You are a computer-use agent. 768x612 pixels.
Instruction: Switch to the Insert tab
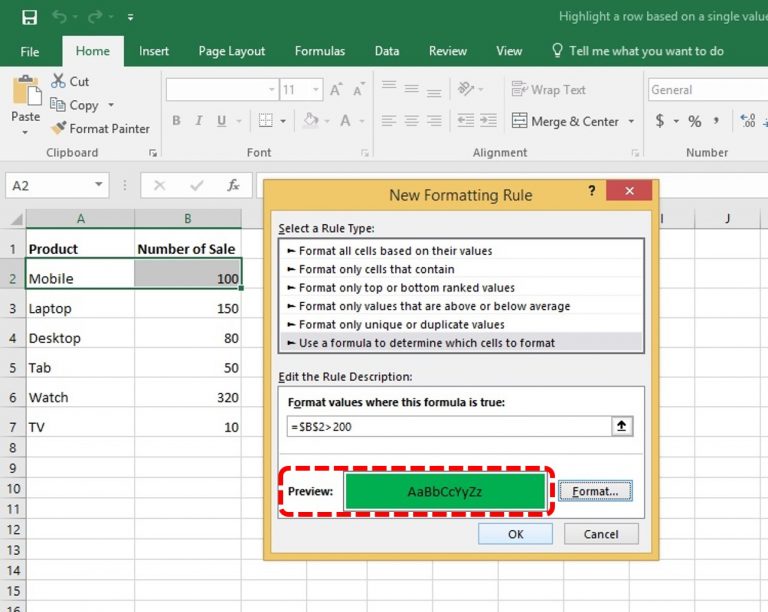pyautogui.click(x=154, y=51)
